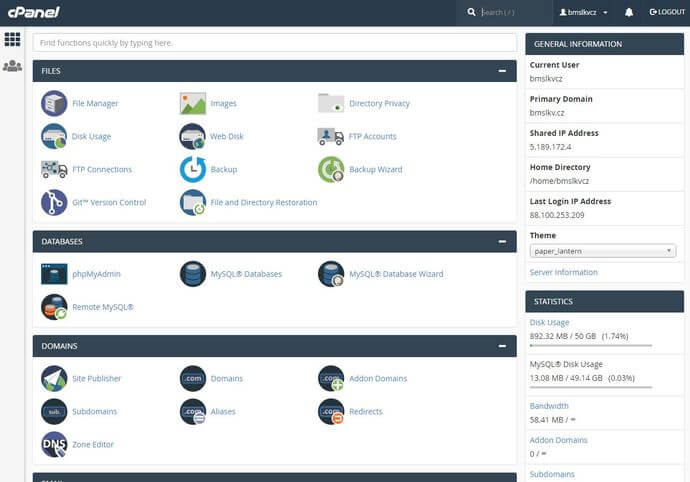Click the General Information panel header
This screenshot has width=690, height=482.
(x=605, y=44)
